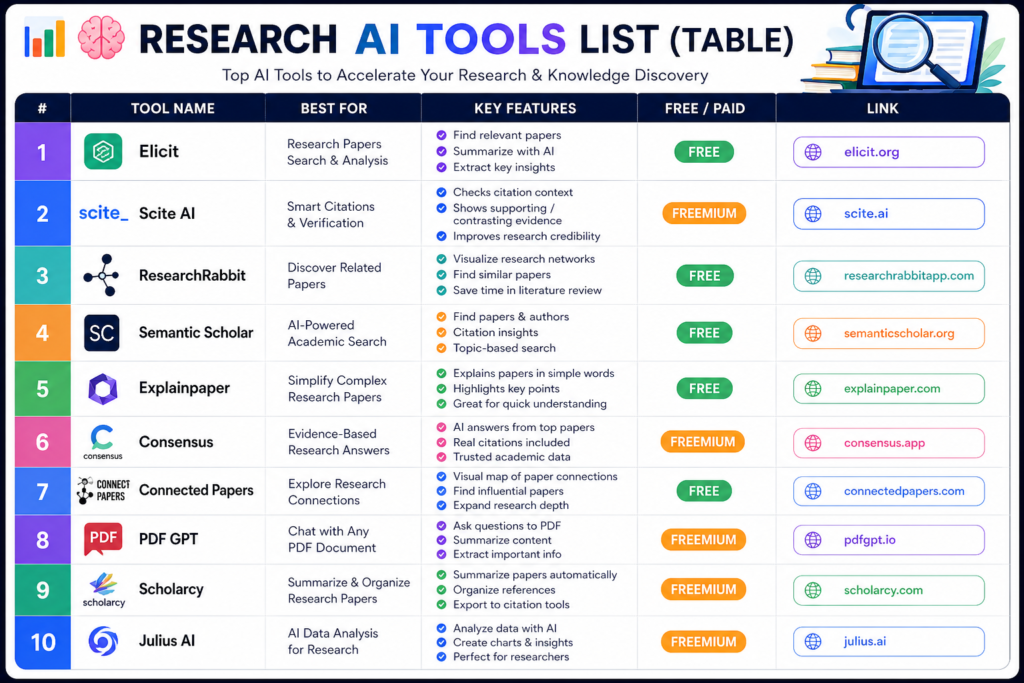This screenshot has width=1024, height=683.
Task: Click the AI-Powered Academic Search text
Action: click(x=337, y=333)
